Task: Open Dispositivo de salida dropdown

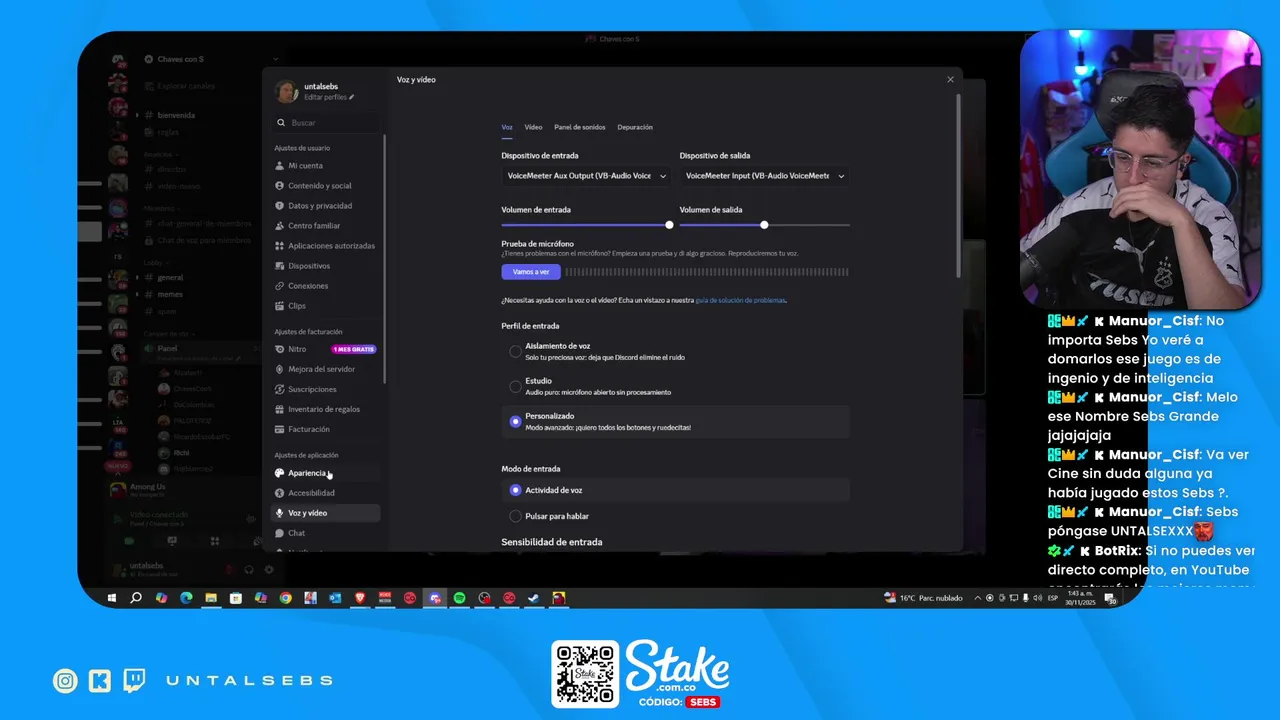Action: pos(764,176)
